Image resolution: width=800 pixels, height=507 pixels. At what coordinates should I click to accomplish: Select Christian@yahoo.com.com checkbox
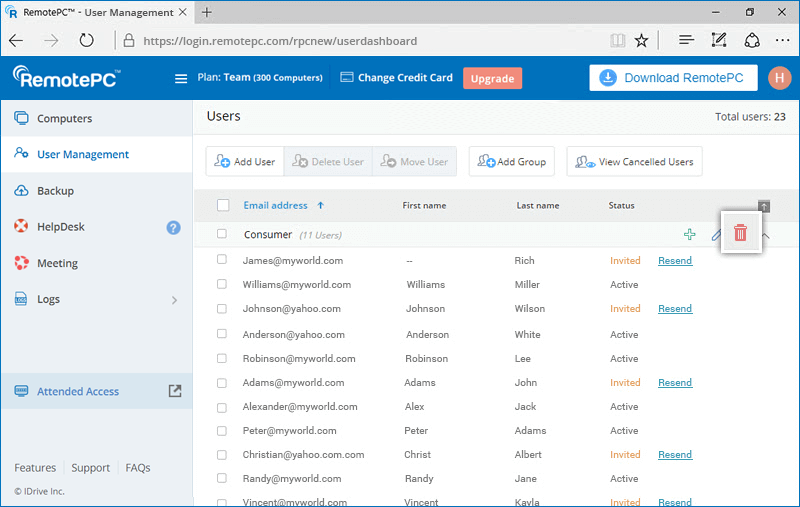221,454
